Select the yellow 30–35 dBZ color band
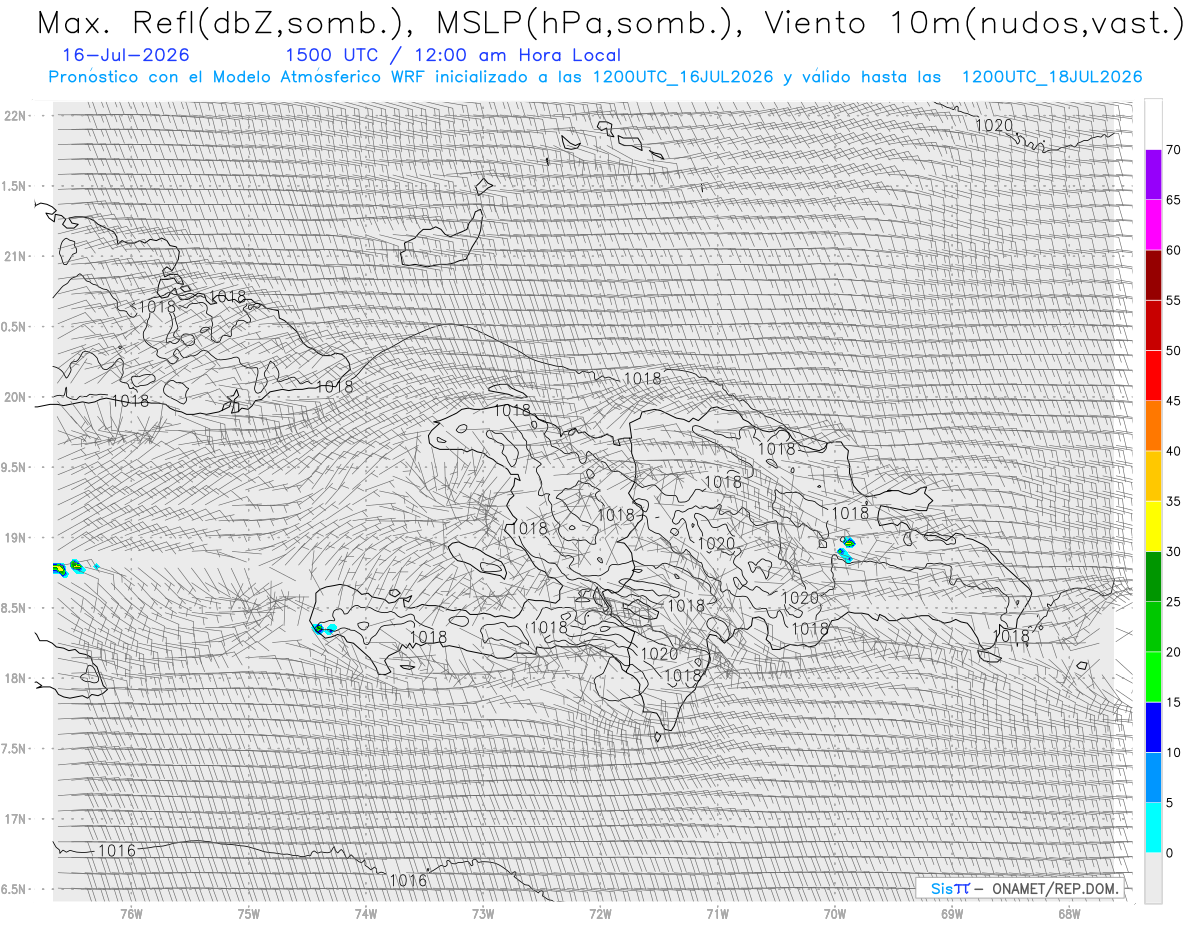The image size is (1200, 927). (1153, 526)
